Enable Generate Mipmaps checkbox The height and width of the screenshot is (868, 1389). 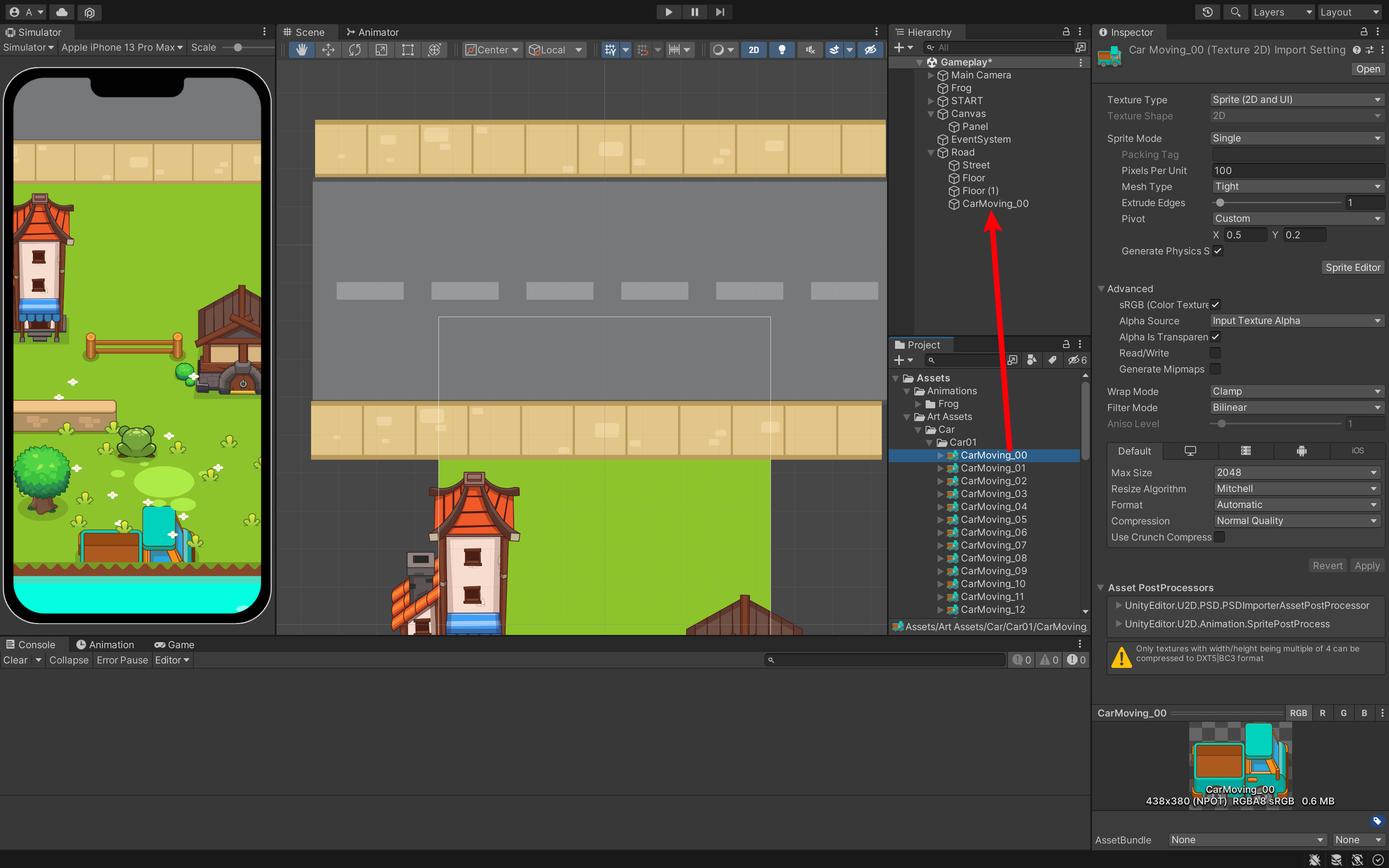[1215, 369]
